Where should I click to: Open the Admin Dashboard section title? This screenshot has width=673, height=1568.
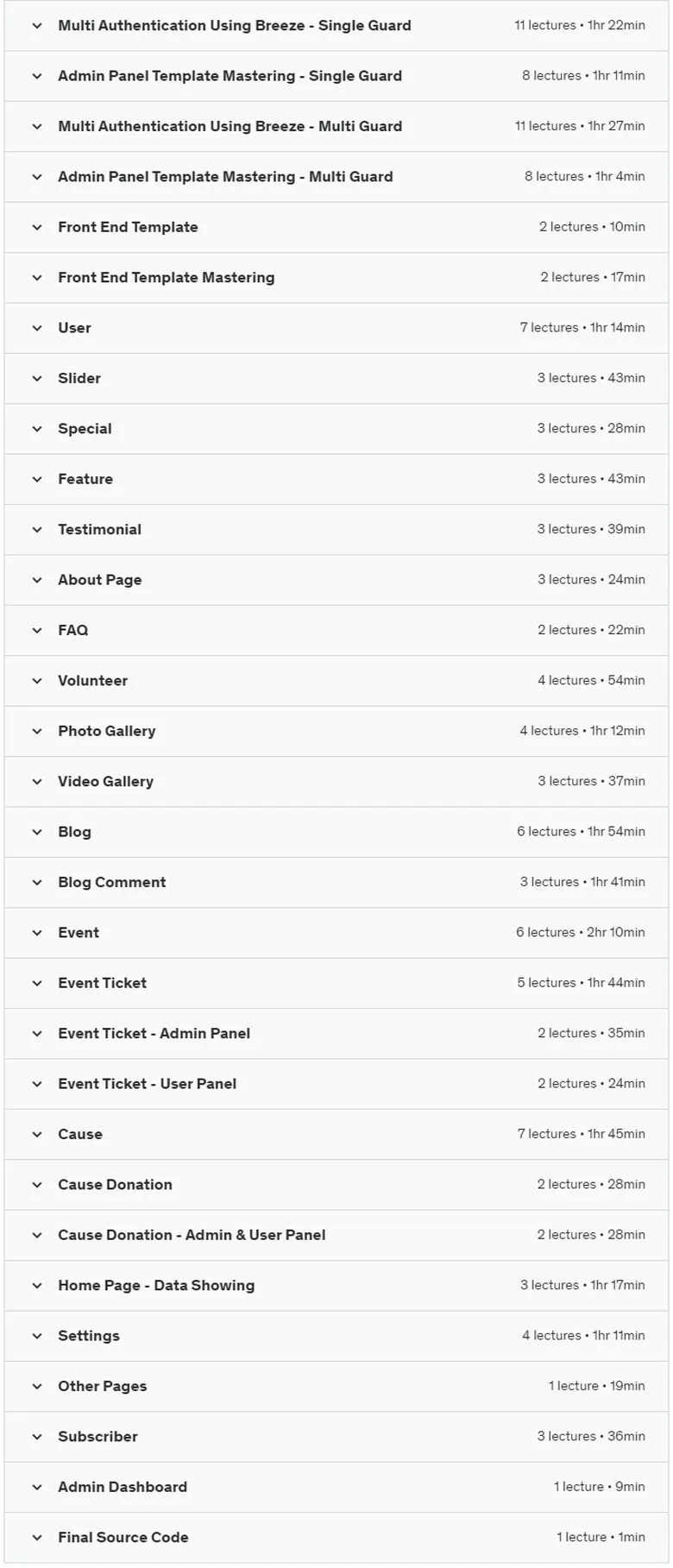tap(123, 1487)
